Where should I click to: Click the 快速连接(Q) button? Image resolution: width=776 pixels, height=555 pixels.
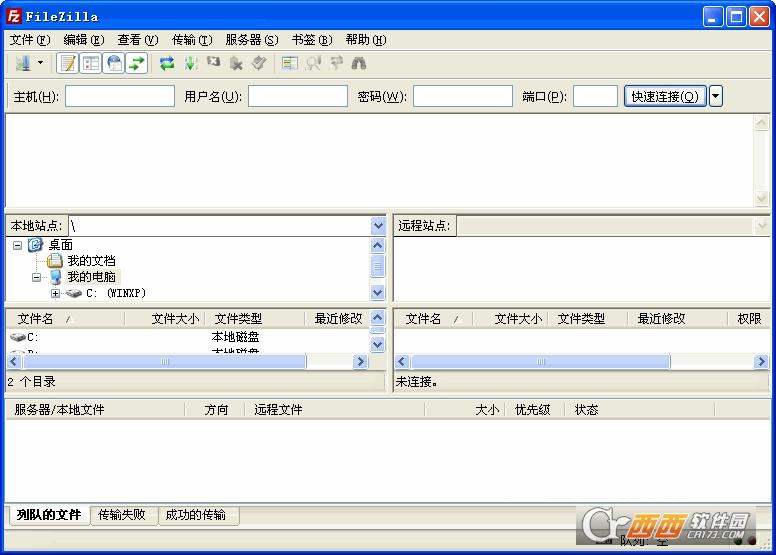tap(665, 96)
